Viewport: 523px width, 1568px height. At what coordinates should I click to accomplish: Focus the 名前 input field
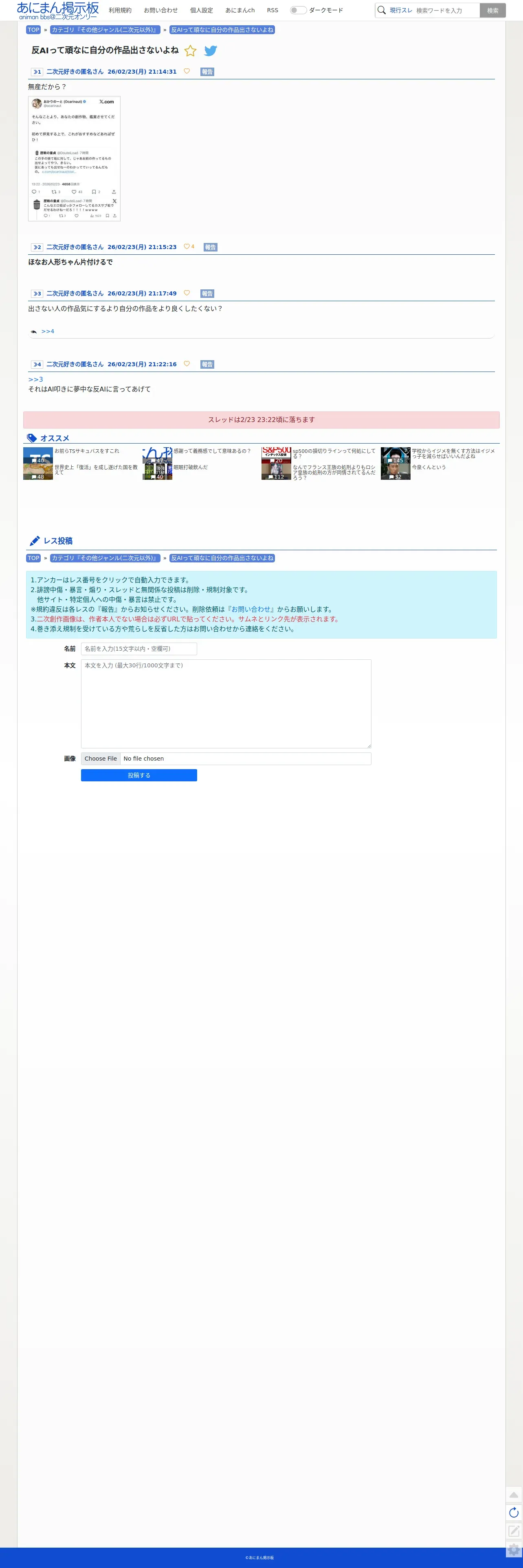click(139, 649)
